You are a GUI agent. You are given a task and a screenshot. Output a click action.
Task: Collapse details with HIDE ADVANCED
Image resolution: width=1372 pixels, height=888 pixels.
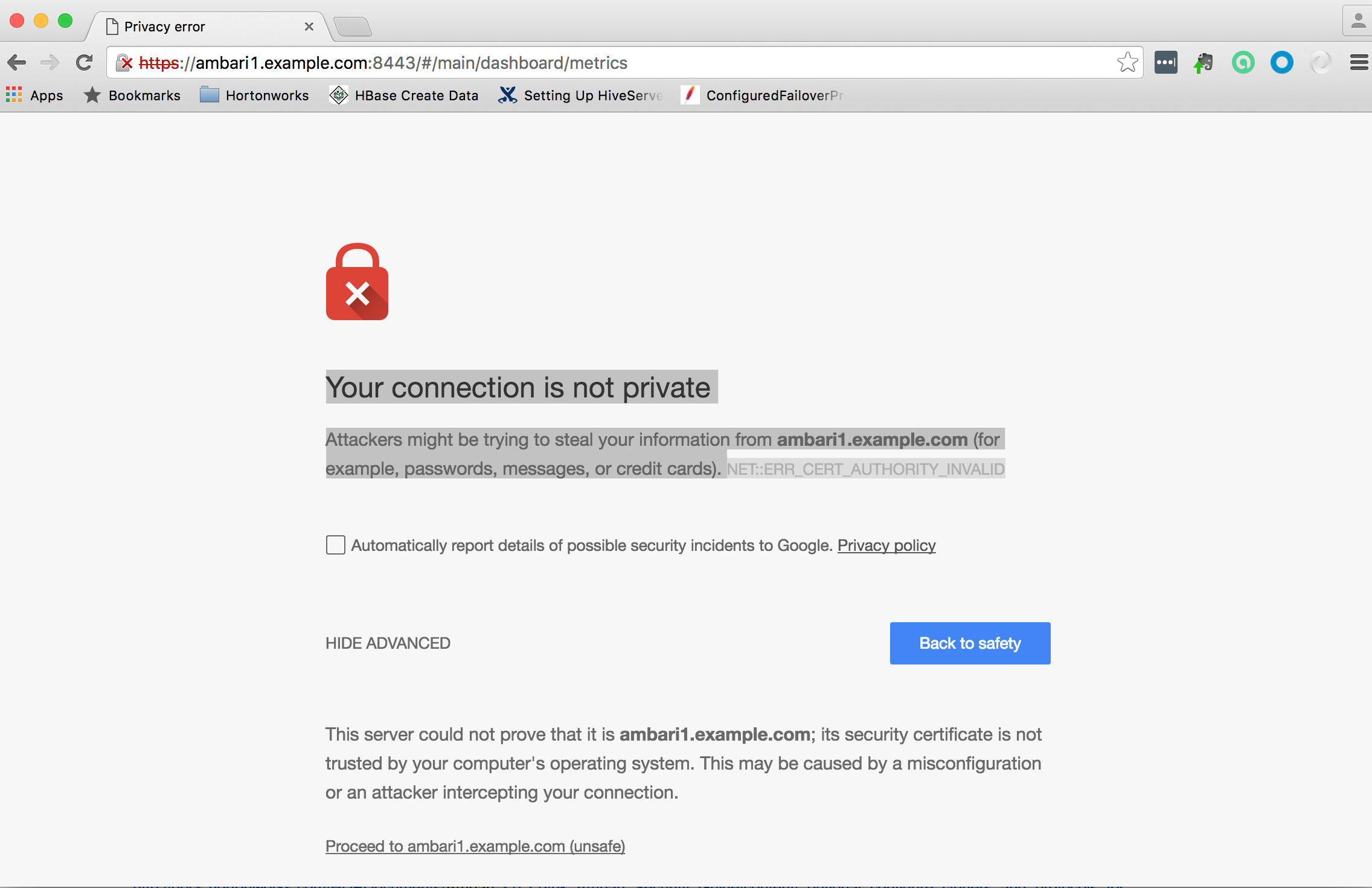(388, 643)
